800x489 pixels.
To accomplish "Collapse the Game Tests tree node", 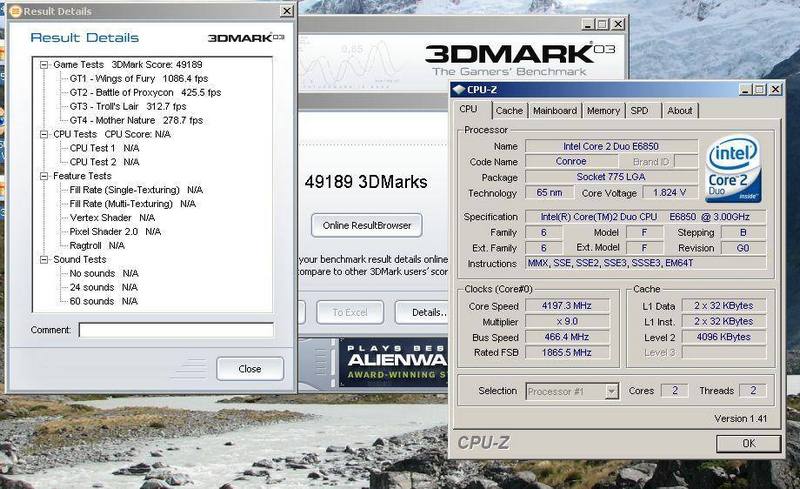I will [x=44, y=65].
